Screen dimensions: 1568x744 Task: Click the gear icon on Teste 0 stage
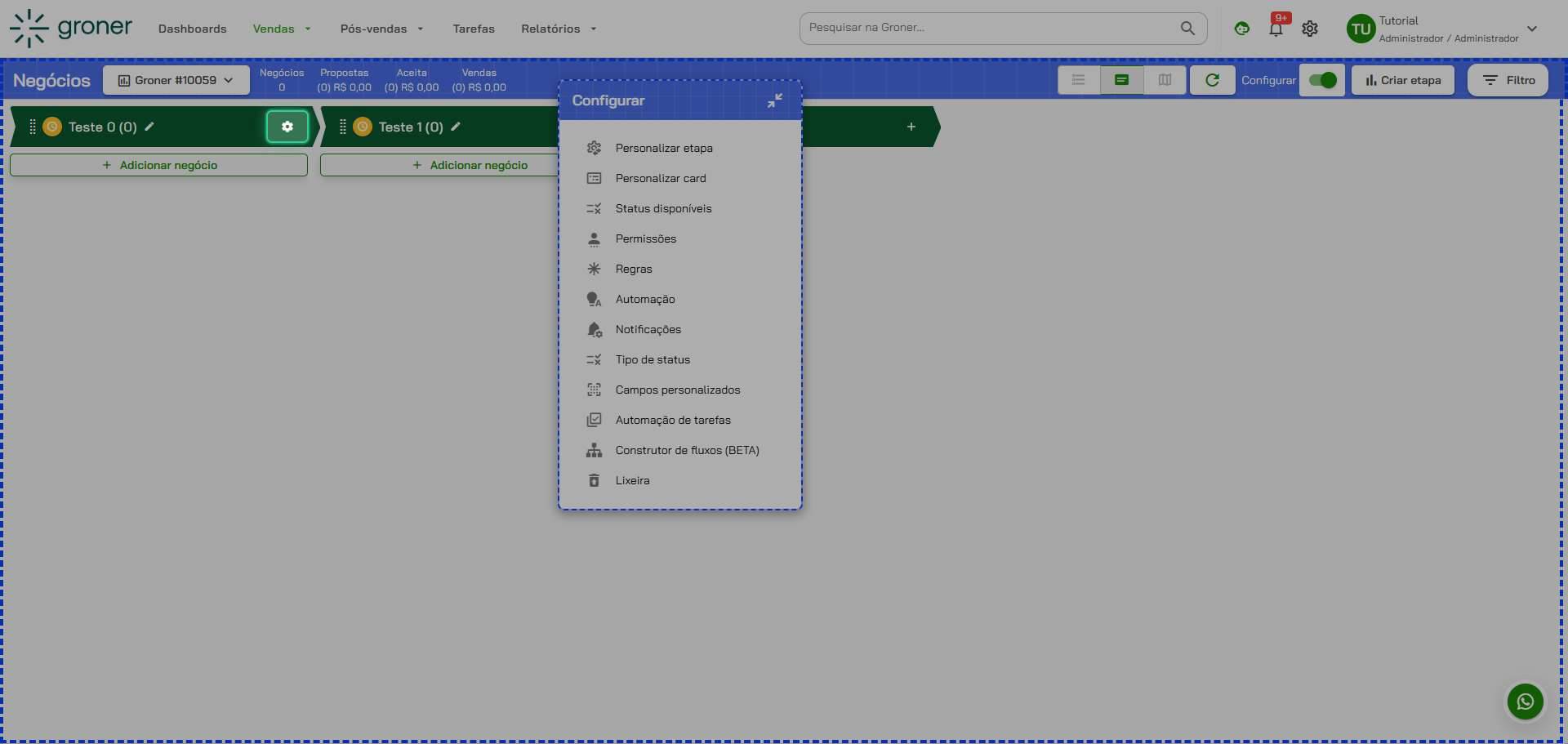287,127
